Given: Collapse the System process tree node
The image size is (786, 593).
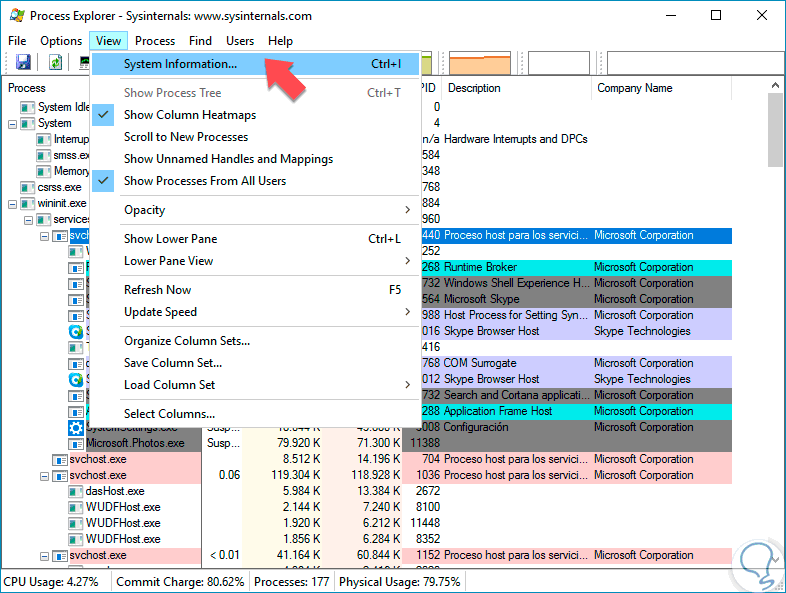Looking at the screenshot, I should pos(13,124).
